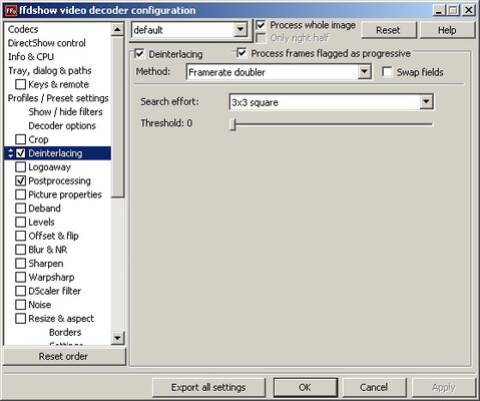Enable the DScaler filter checkbox

[21, 291]
